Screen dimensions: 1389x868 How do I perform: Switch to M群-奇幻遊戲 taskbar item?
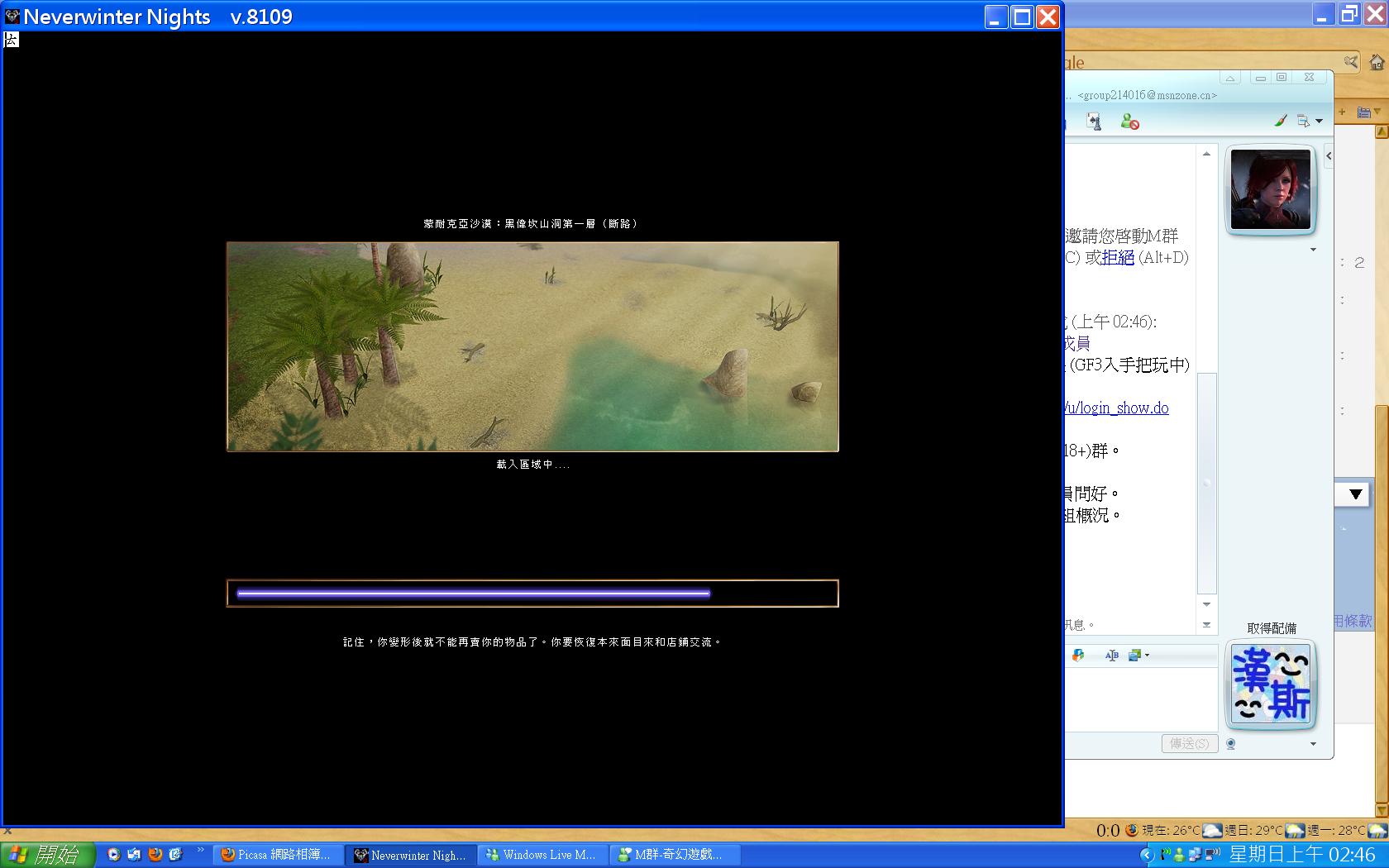tap(675, 855)
